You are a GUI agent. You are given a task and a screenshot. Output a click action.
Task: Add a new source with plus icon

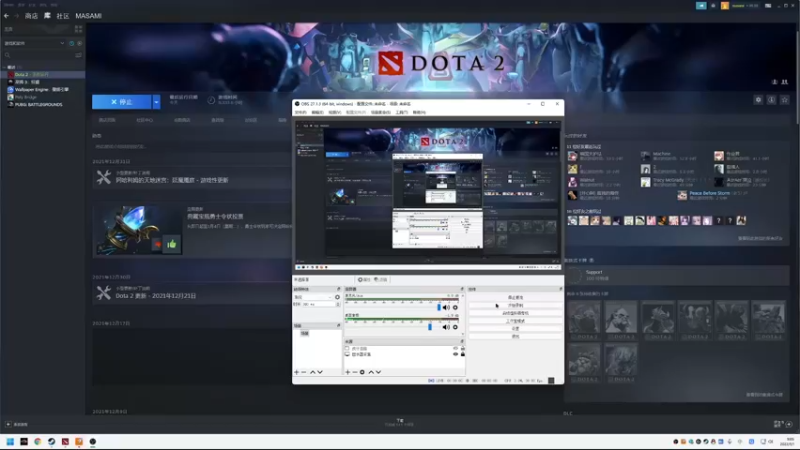point(347,372)
